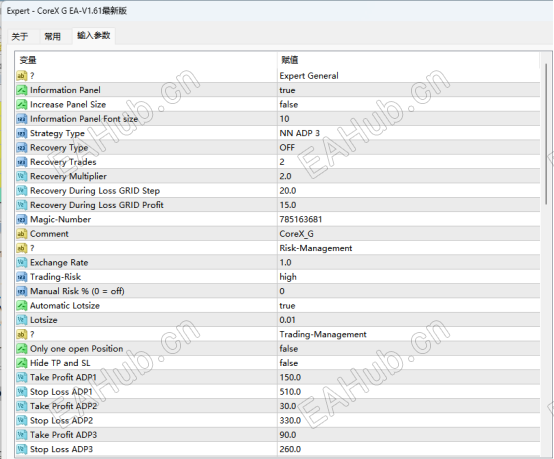Click the icon beside Take Profit ADP1
Image resolution: width=554 pixels, height=459 pixels.
22,378
